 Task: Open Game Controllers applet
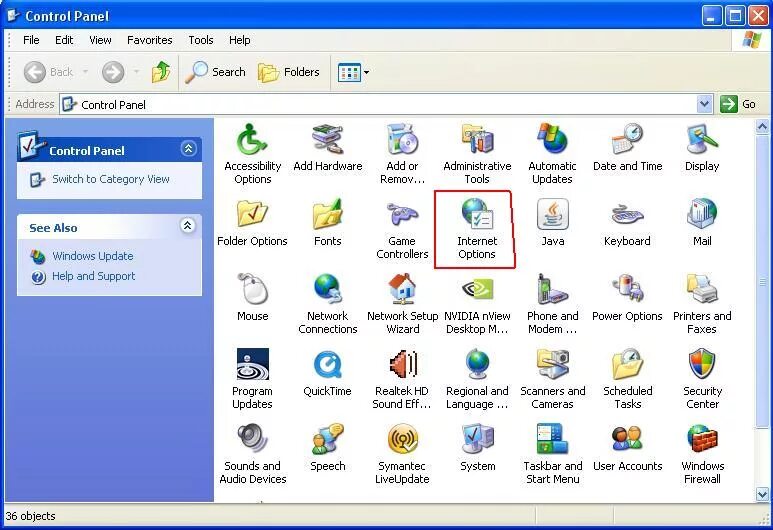tap(402, 229)
